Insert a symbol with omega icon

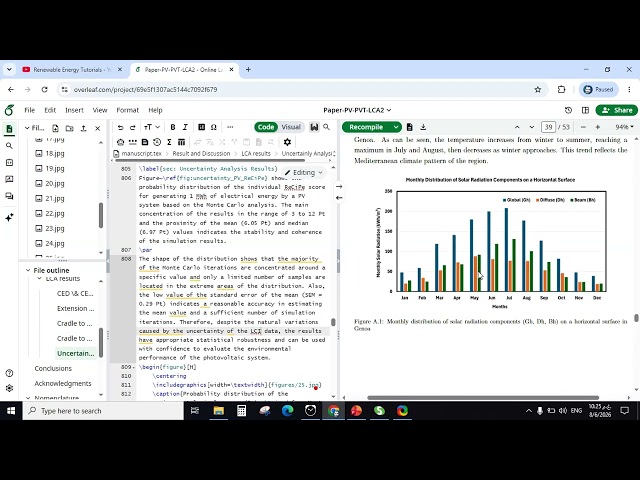pyautogui.click(x=213, y=127)
